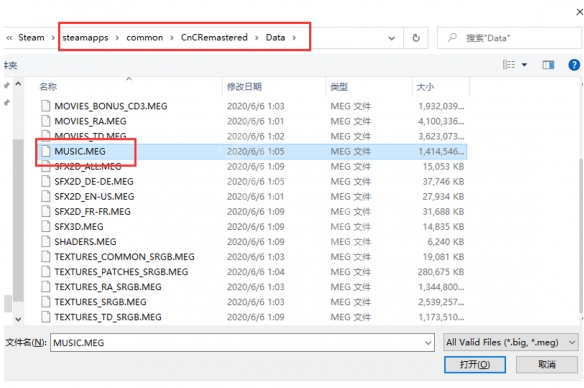Click file icon of SFX2D_FR-FR.MEG
The height and width of the screenshot is (388, 584).
point(45,212)
